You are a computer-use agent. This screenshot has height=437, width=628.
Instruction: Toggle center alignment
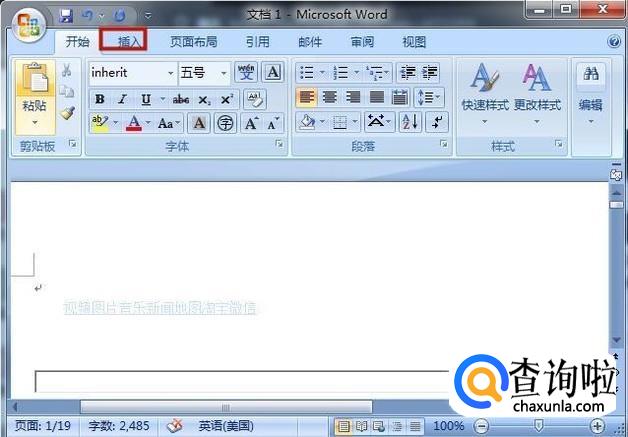tap(329, 97)
